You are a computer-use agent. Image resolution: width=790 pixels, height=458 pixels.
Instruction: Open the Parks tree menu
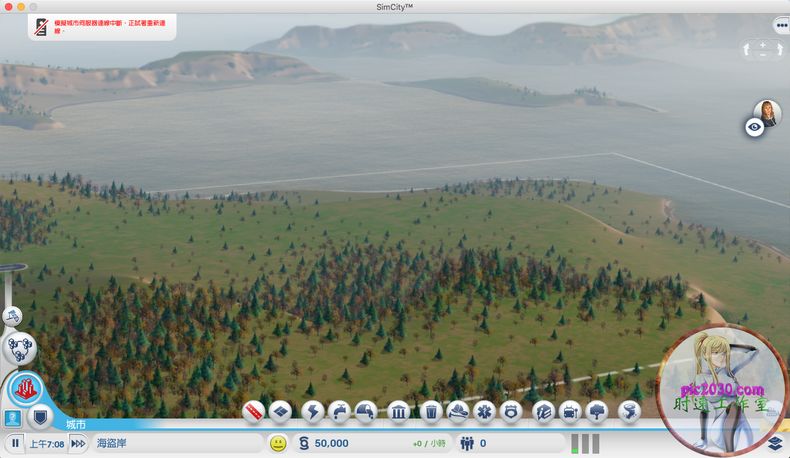[597, 412]
